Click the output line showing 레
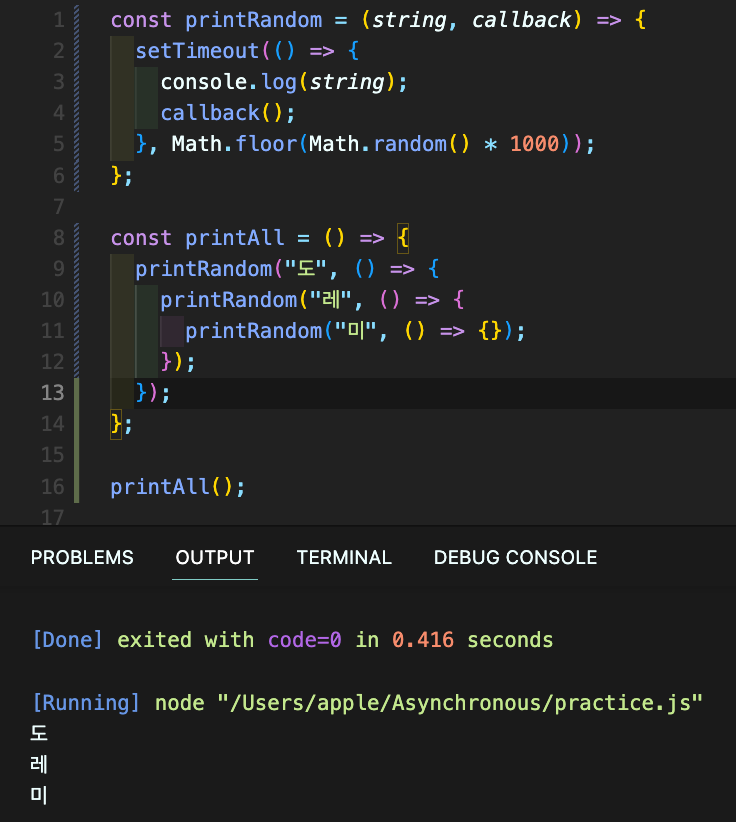Screen dimensions: 736x822 pyautogui.click(x=39, y=764)
